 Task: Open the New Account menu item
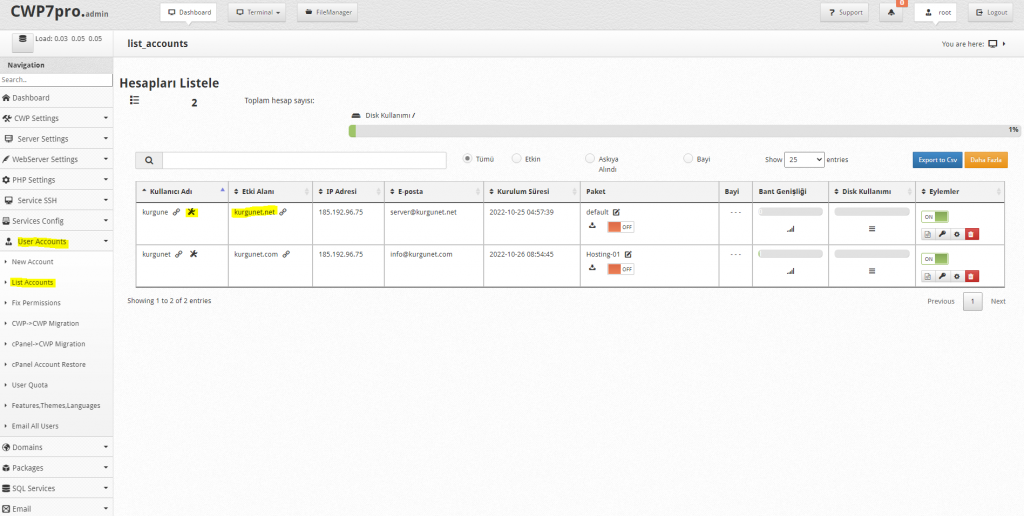click(33, 262)
